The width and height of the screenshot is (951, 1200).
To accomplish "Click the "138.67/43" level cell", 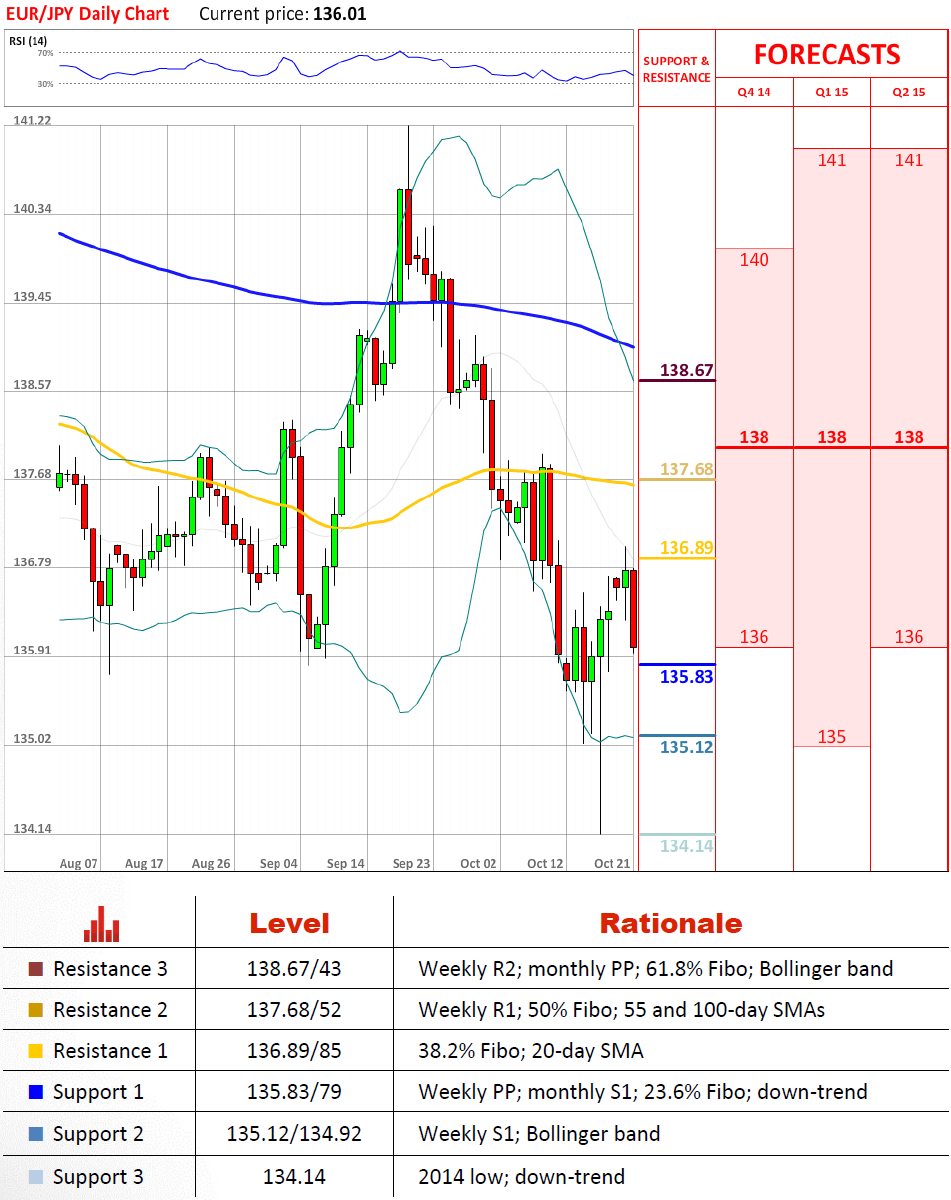I will click(x=294, y=969).
